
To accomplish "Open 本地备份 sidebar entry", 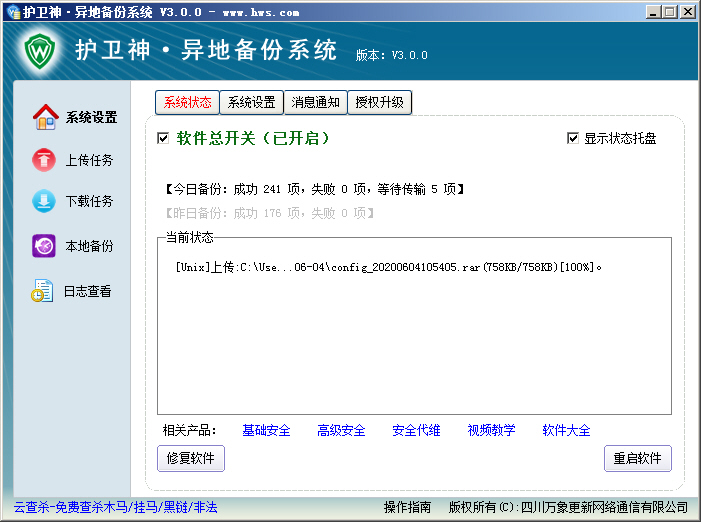I will [x=89, y=246].
